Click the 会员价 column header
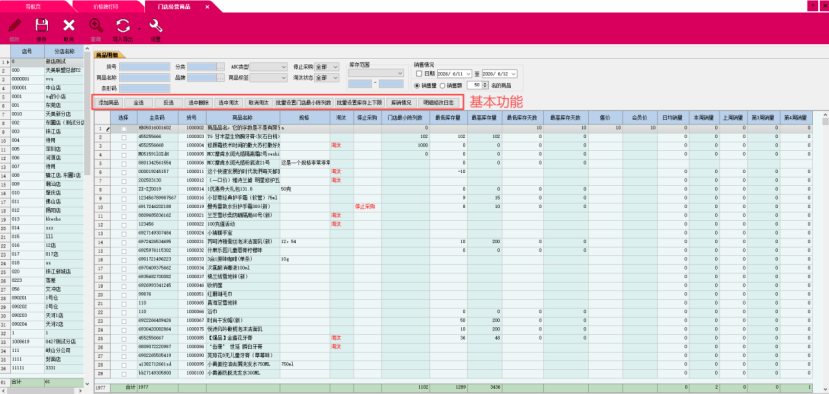Viewport: 829px width, 394px height. click(x=640, y=117)
